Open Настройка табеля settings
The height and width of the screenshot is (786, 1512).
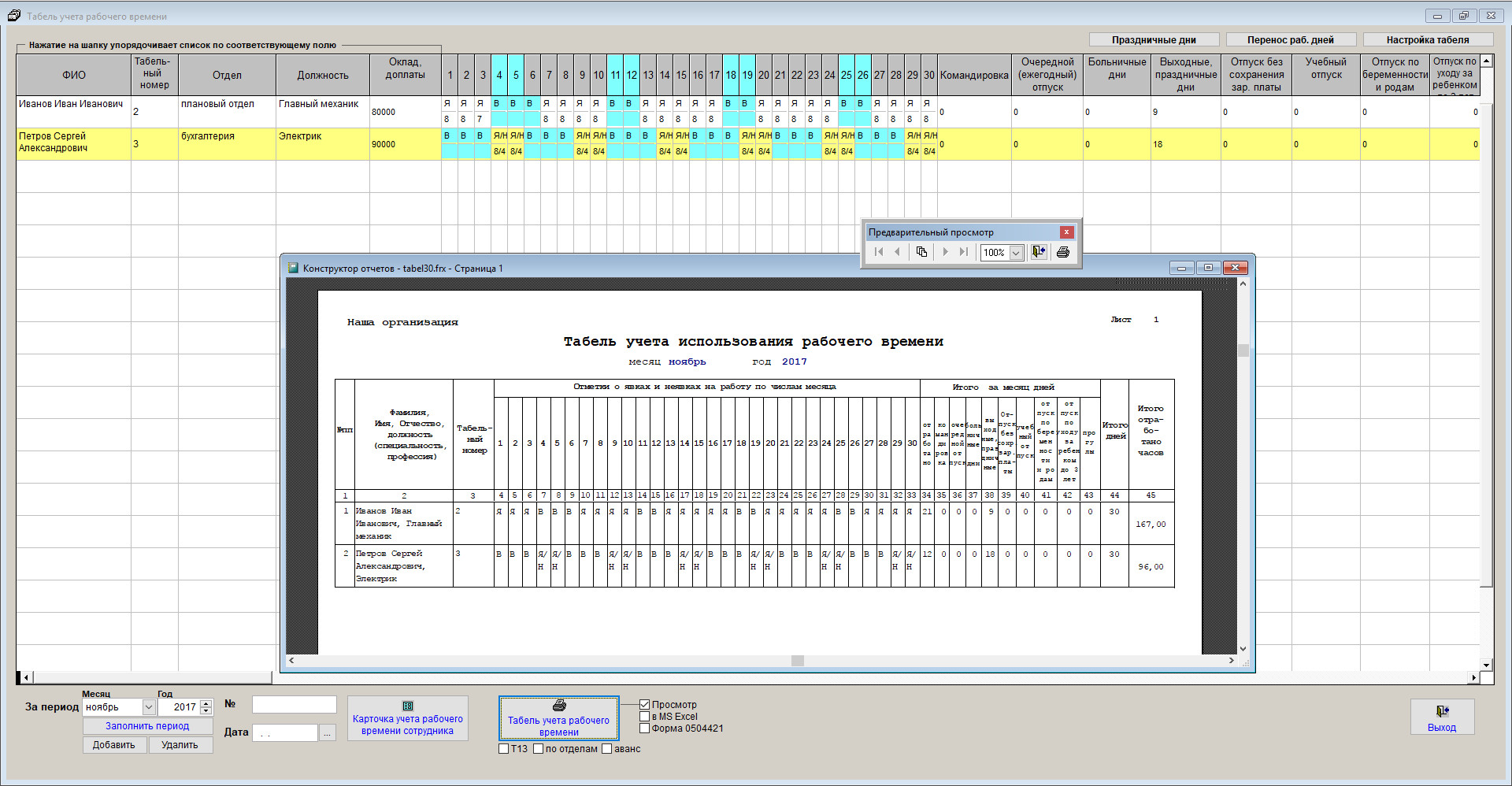tap(1427, 40)
